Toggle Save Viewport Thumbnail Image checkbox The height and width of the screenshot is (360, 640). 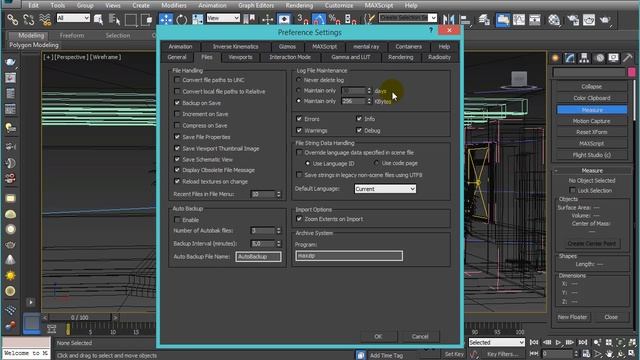click(177, 148)
